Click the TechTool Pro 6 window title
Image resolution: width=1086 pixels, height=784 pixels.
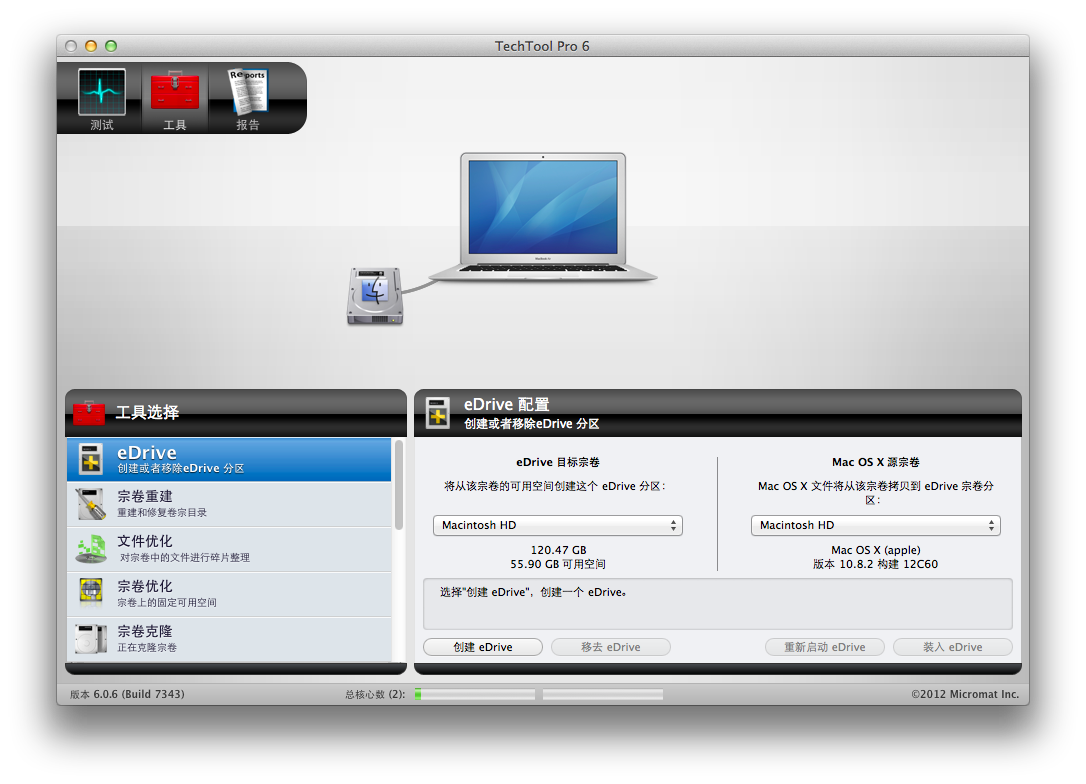[542, 46]
